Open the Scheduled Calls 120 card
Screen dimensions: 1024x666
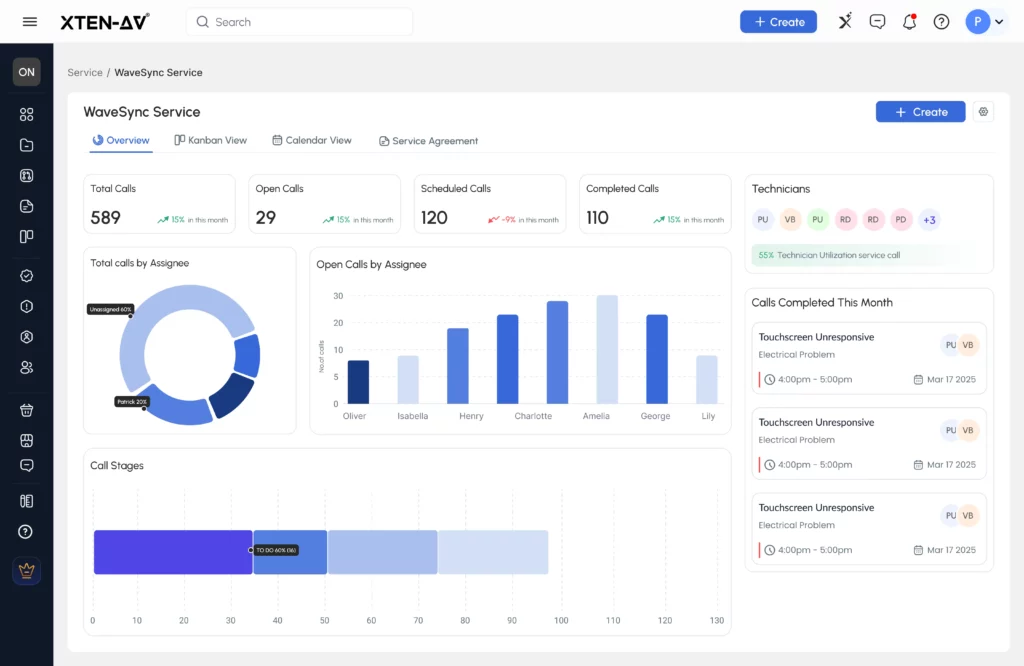point(490,204)
